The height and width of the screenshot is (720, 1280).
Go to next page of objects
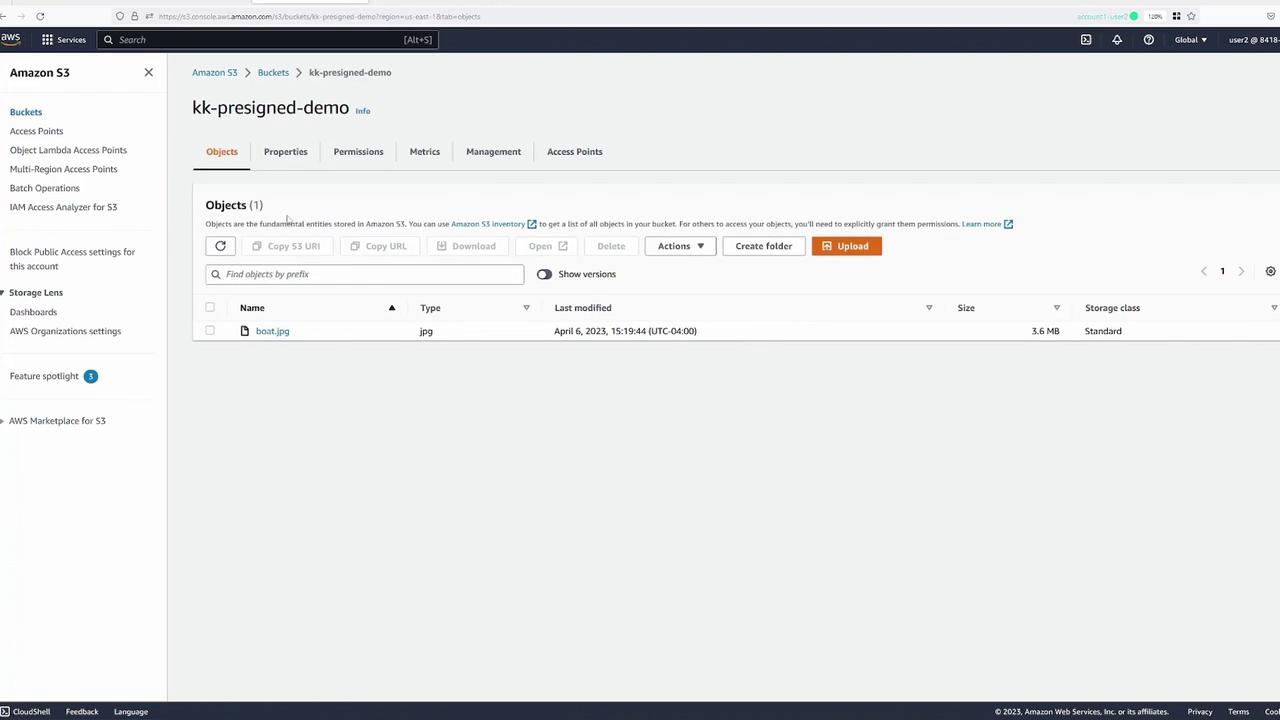pyautogui.click(x=1241, y=272)
